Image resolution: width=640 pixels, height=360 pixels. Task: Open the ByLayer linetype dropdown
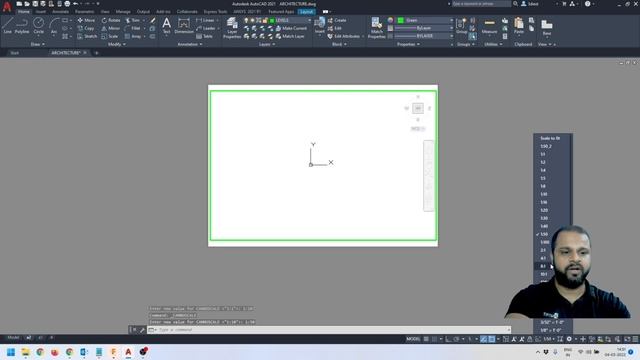click(x=423, y=36)
